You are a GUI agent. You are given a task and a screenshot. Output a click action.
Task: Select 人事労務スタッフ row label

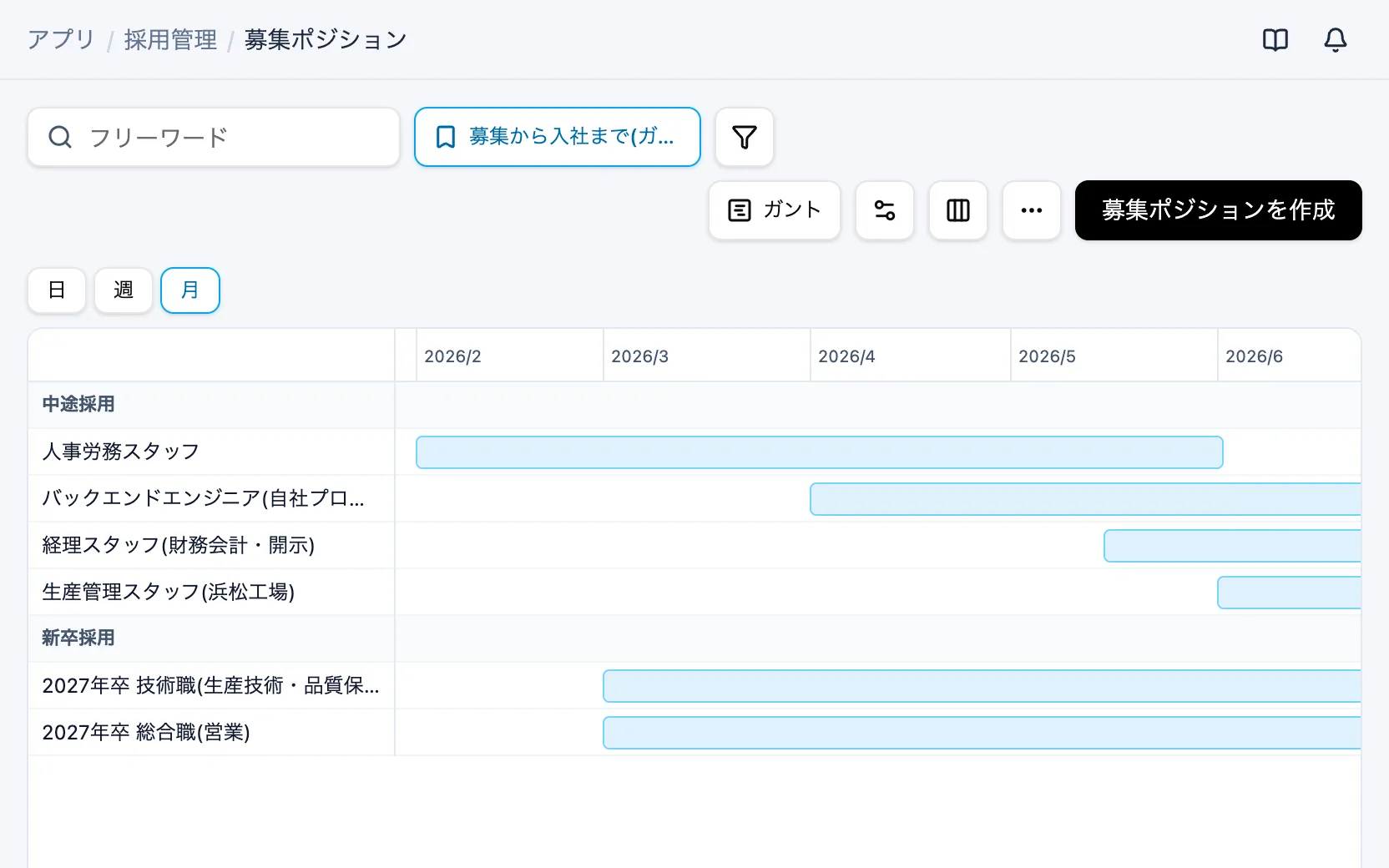click(x=121, y=452)
